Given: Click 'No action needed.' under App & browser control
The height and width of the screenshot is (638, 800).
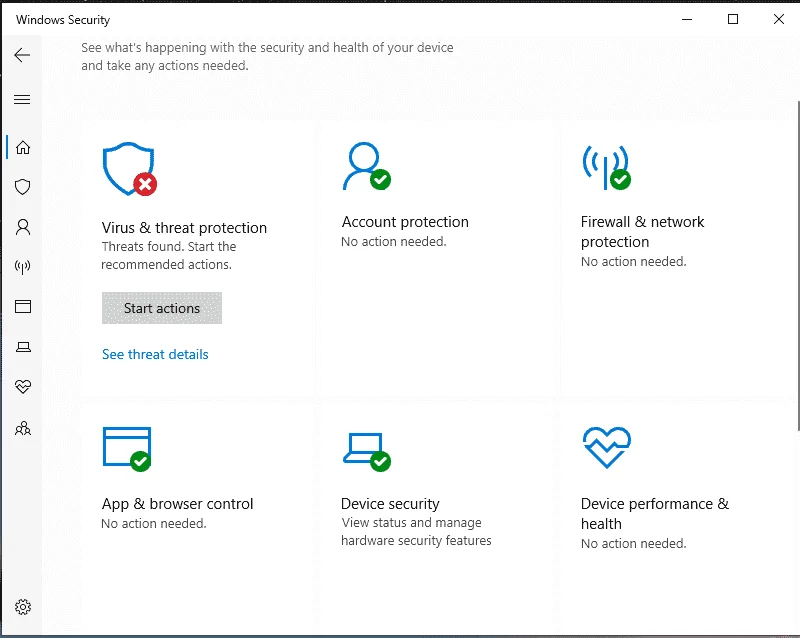Looking at the screenshot, I should point(154,523).
